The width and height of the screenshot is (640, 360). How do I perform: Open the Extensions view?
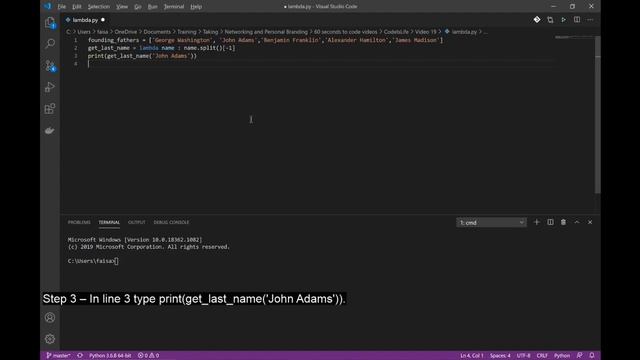coord(50,109)
